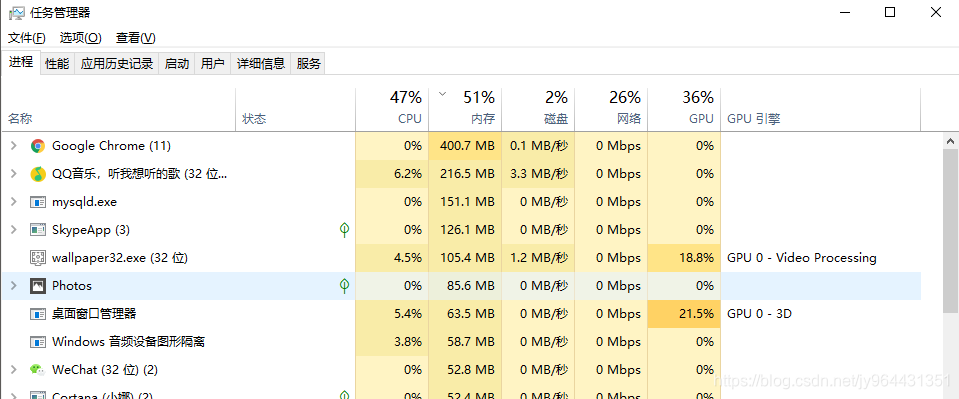Click the 6.2% CPU value
This screenshot has height=399, width=959.
click(408, 174)
